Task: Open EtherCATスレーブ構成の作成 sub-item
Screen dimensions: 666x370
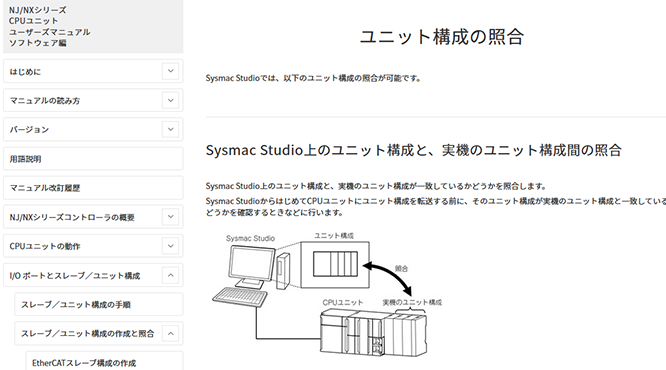Action: 104,361
